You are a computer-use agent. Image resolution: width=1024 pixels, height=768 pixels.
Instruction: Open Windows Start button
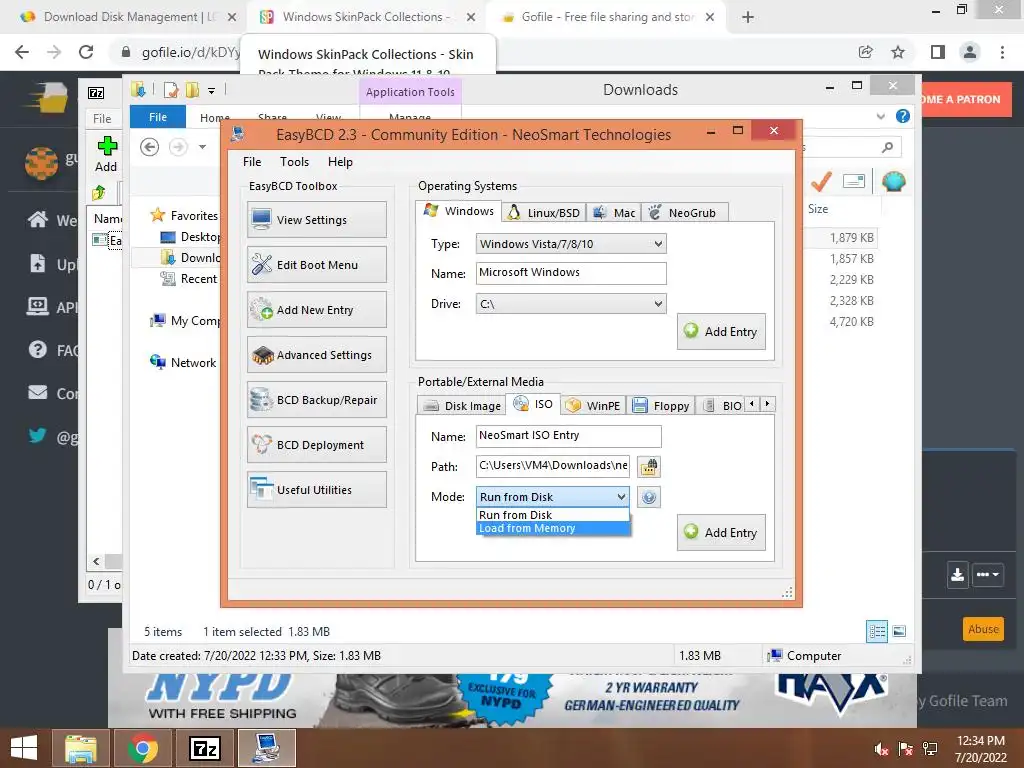click(24, 748)
